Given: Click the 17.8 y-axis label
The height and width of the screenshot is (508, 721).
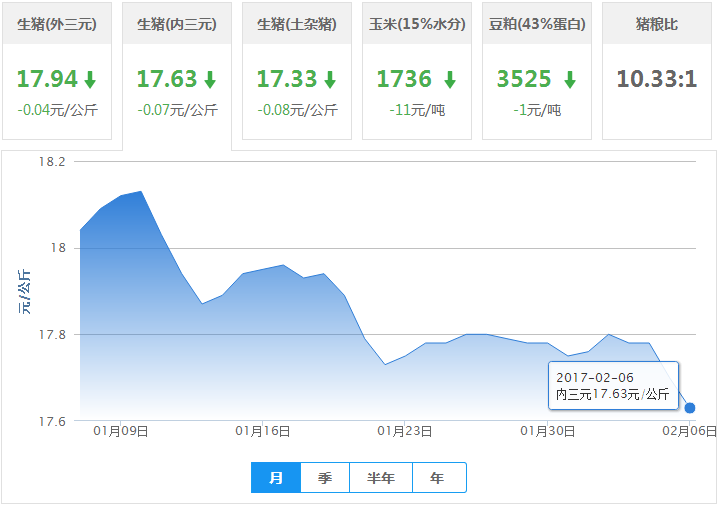Looking at the screenshot, I should tap(52, 335).
